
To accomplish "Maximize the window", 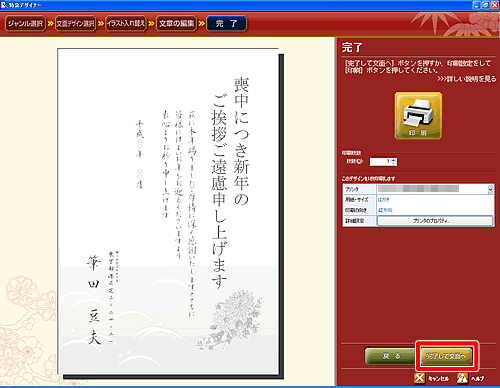I will (486, 5).
